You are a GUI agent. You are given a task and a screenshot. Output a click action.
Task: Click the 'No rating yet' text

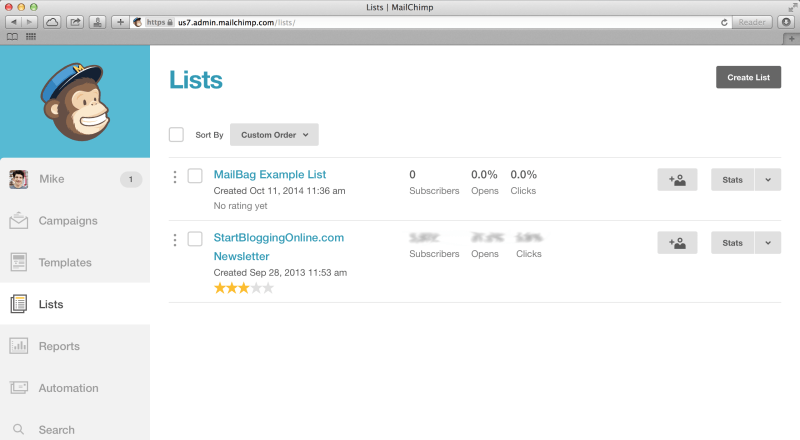(240, 206)
